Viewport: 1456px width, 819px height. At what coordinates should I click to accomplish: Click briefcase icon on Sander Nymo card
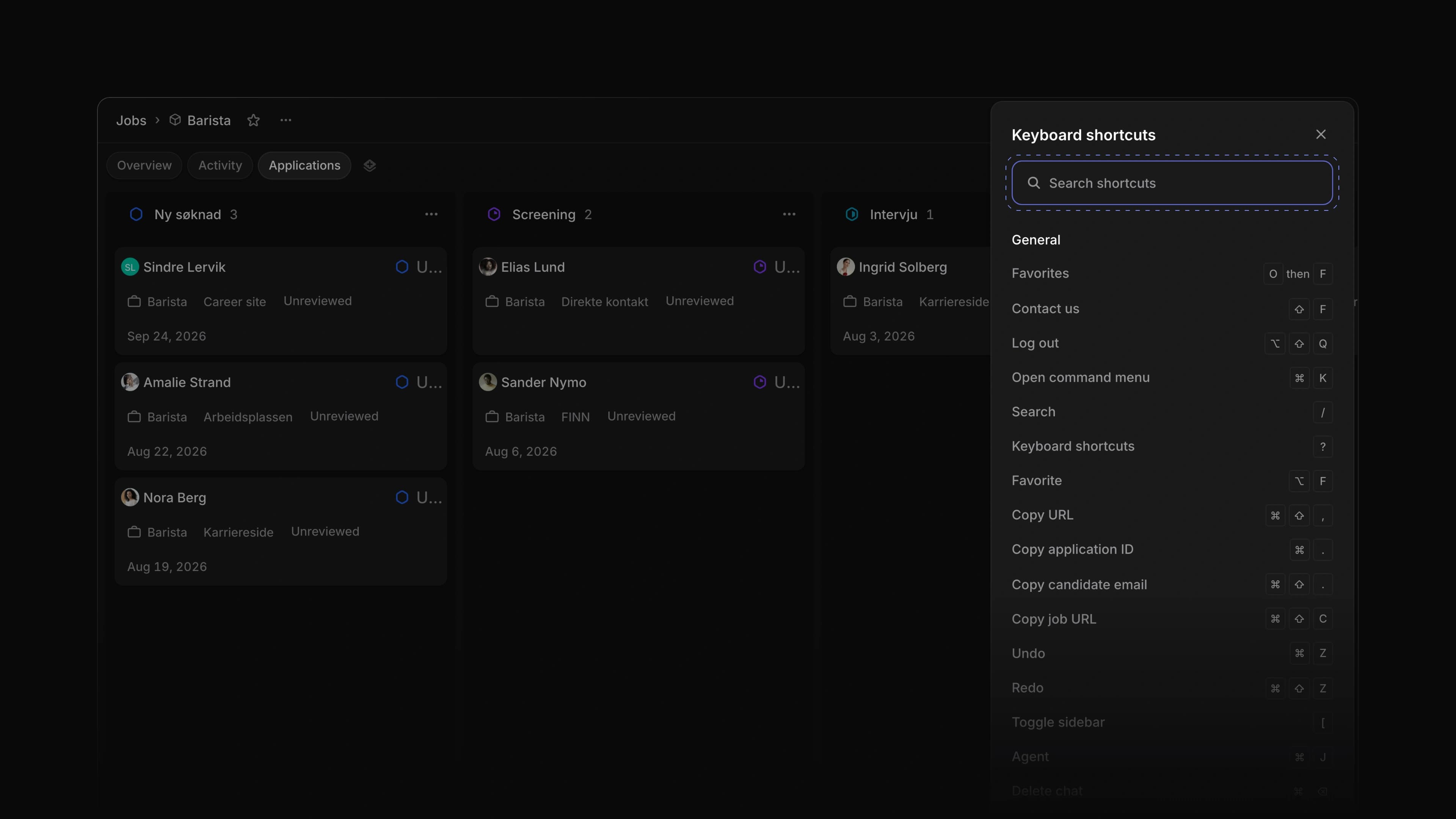[492, 417]
